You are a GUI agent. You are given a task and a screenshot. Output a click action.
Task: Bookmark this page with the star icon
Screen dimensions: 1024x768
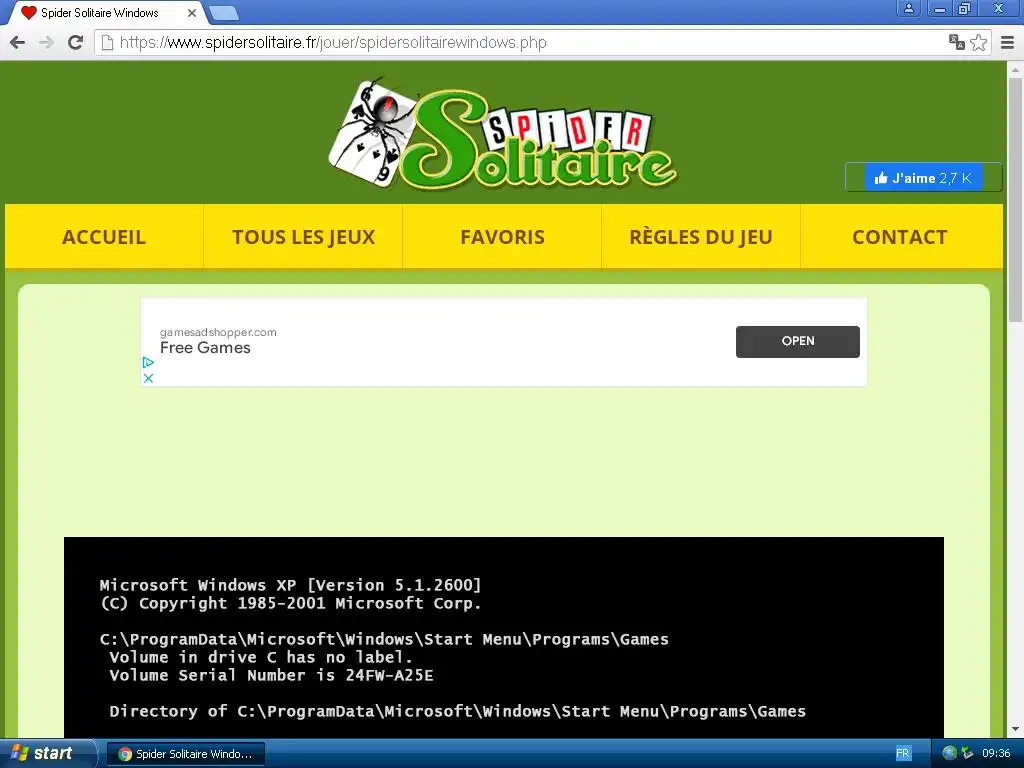[x=978, y=42]
